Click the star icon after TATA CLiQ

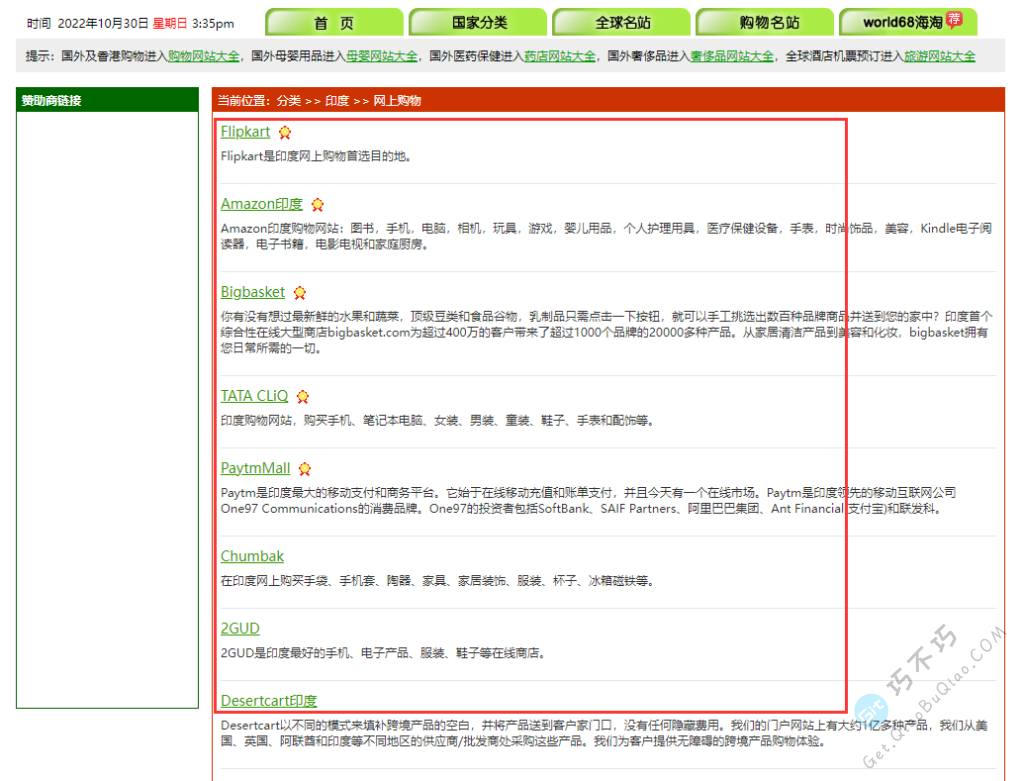click(303, 397)
